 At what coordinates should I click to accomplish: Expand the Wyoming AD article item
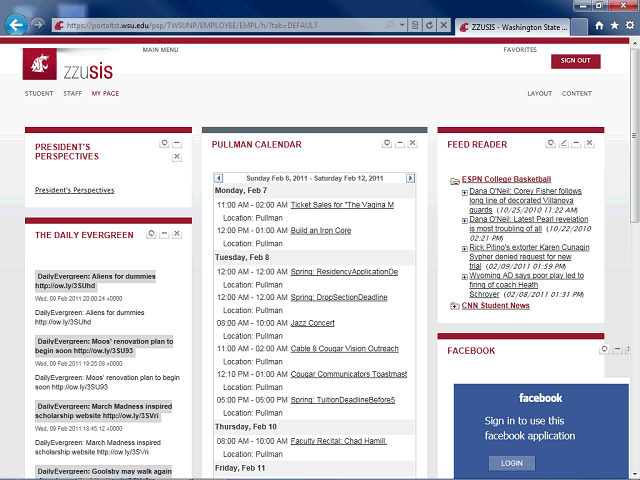point(464,277)
